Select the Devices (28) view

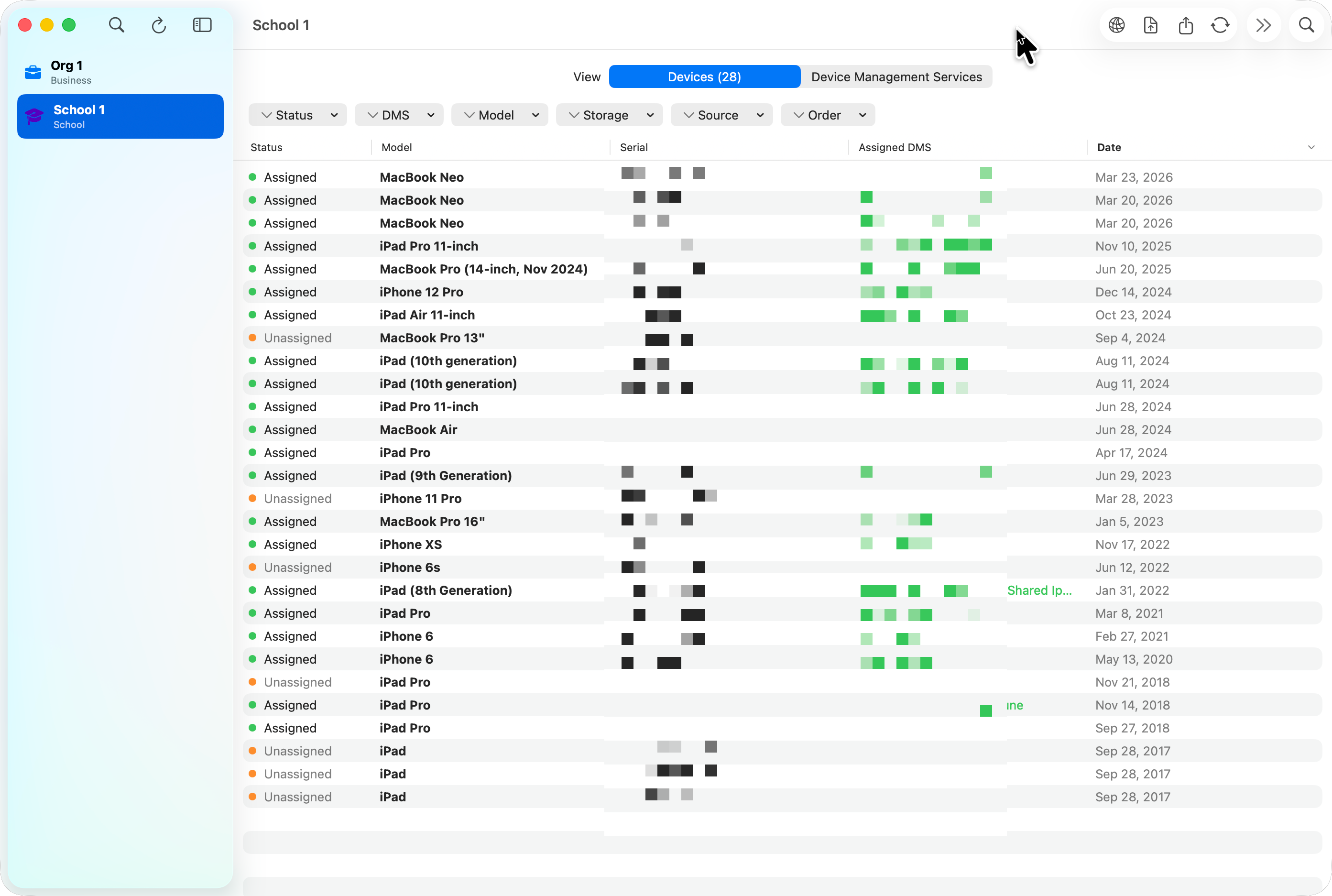point(704,76)
